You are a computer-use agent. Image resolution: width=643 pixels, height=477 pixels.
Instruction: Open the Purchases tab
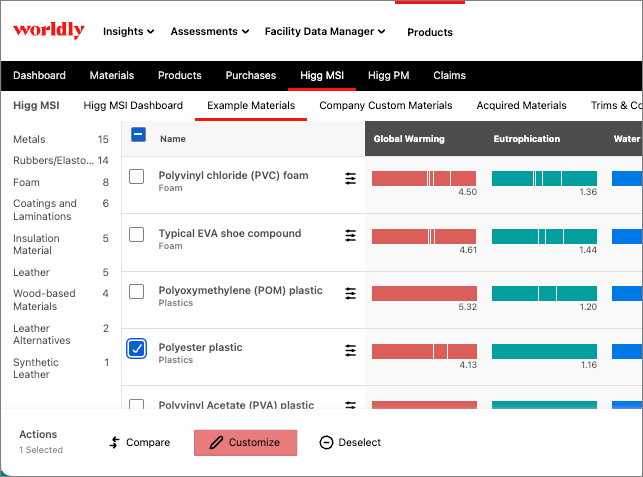(251, 75)
